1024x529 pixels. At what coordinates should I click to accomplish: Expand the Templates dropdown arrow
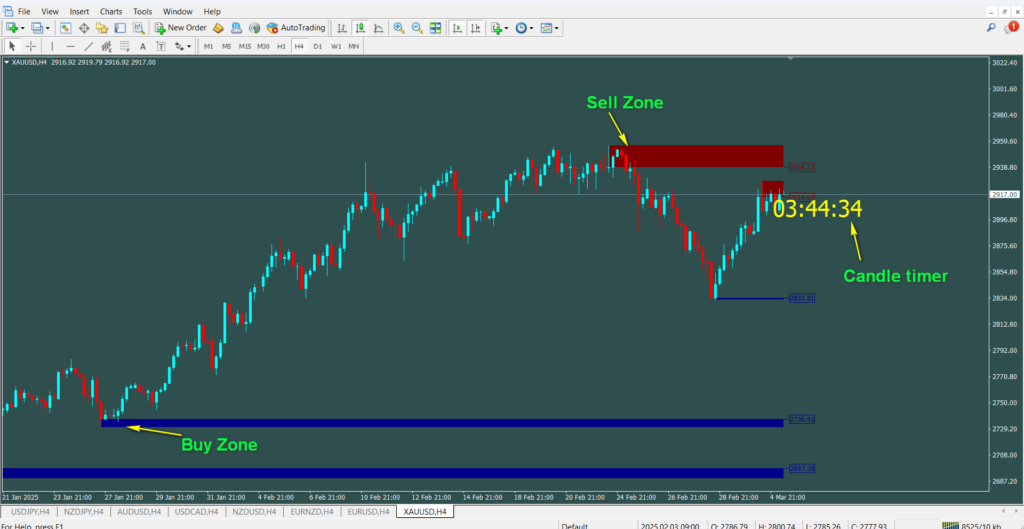click(556, 28)
